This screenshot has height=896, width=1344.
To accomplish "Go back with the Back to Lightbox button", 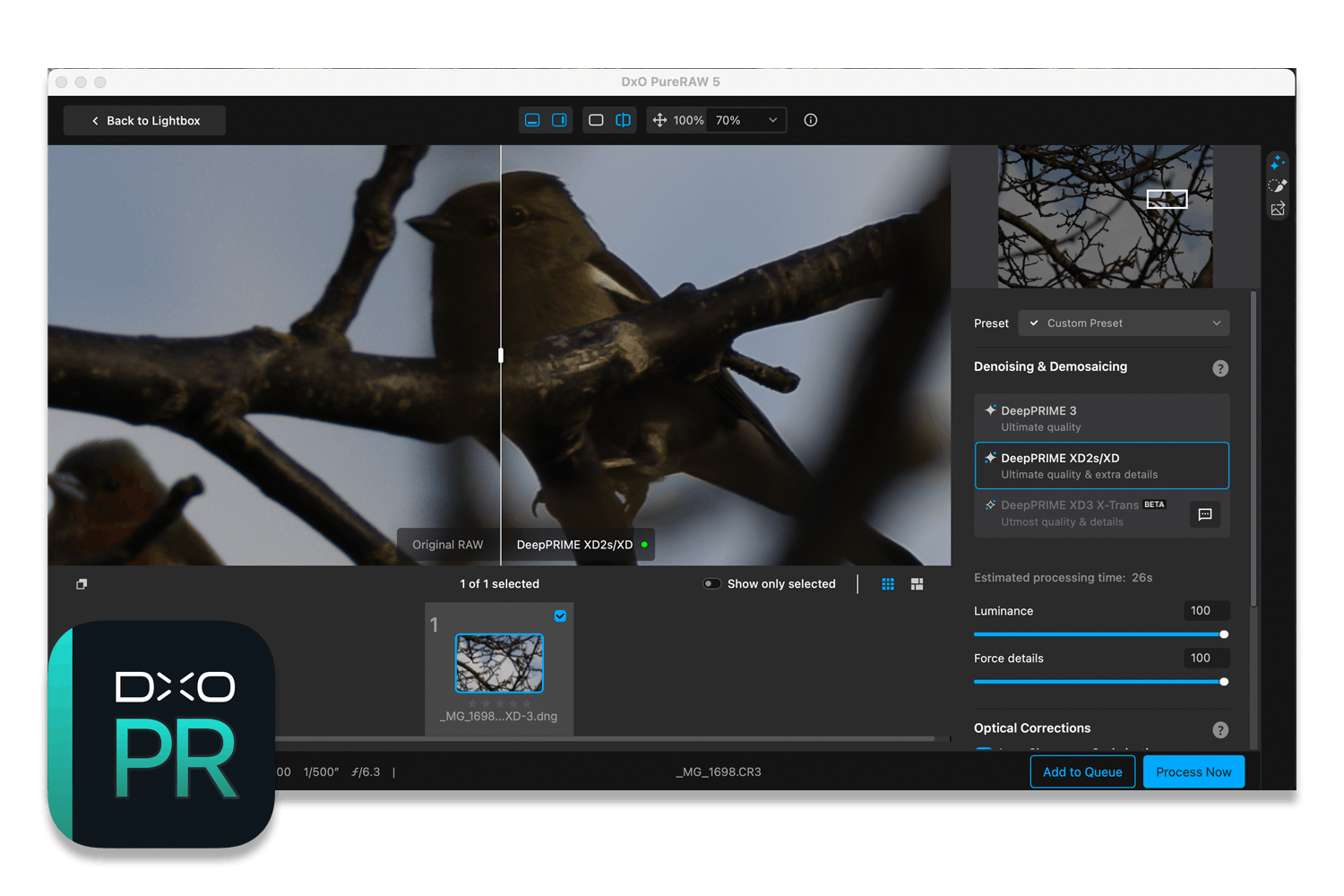I will [144, 121].
